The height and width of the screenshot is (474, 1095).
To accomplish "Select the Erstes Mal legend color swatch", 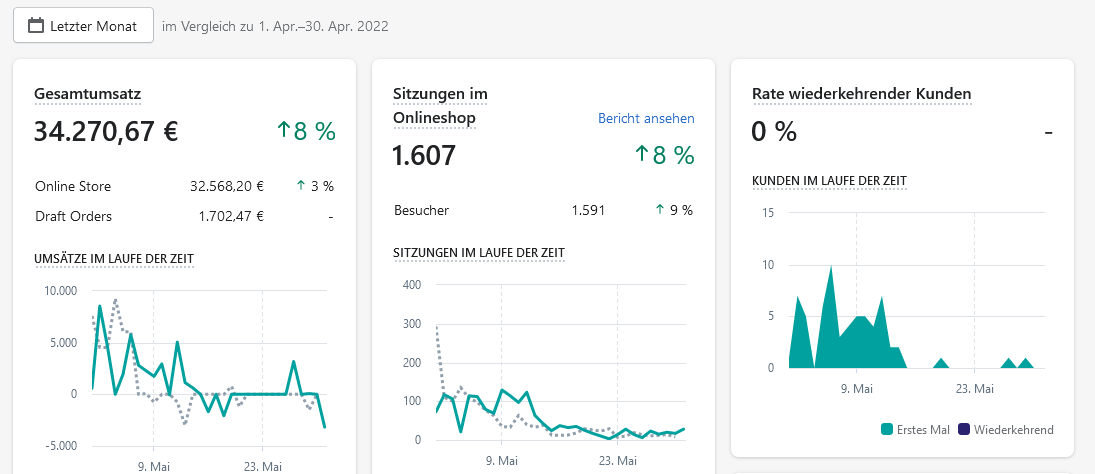I will click(x=887, y=429).
